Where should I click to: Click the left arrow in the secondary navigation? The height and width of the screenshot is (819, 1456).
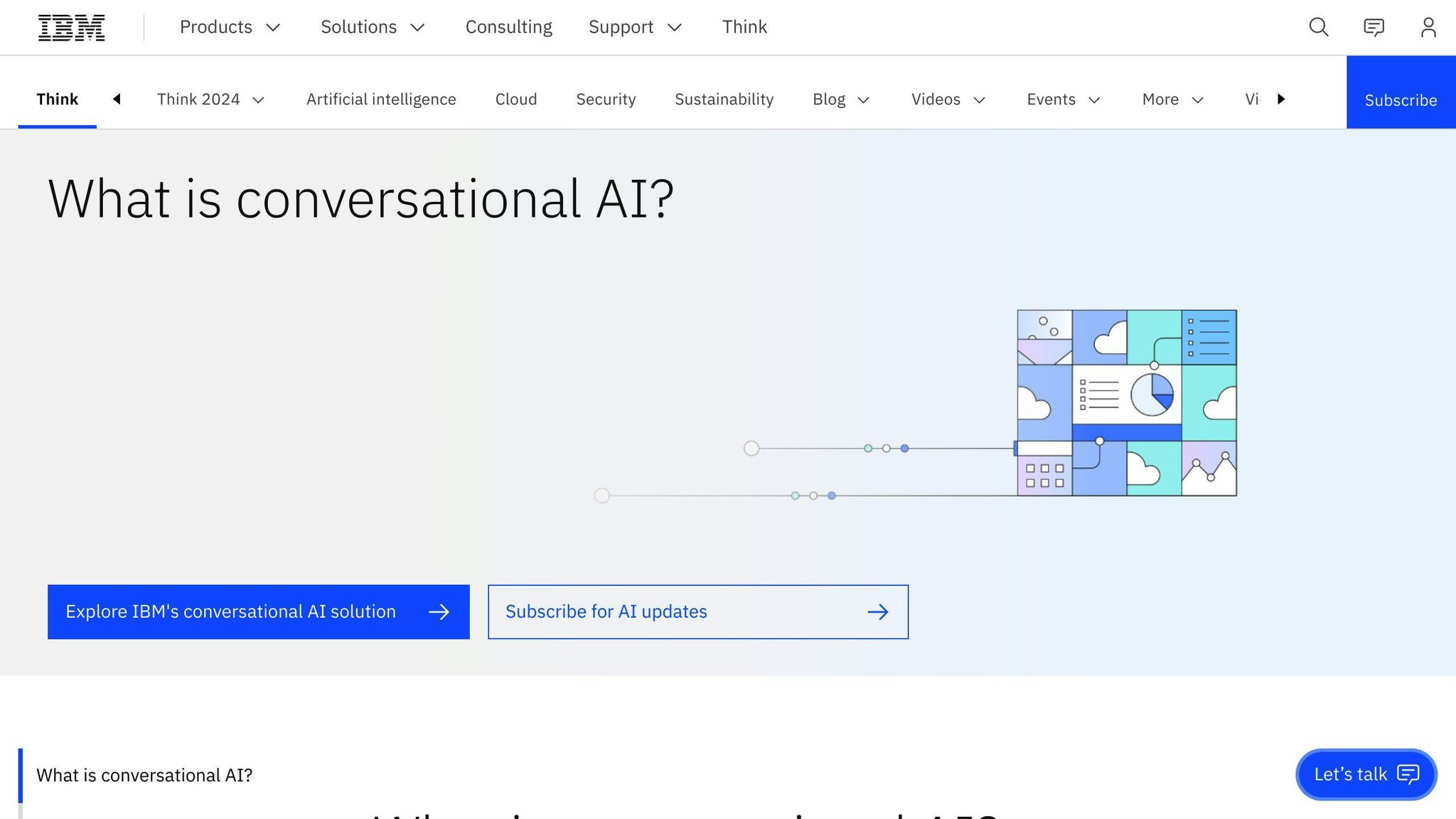click(117, 99)
